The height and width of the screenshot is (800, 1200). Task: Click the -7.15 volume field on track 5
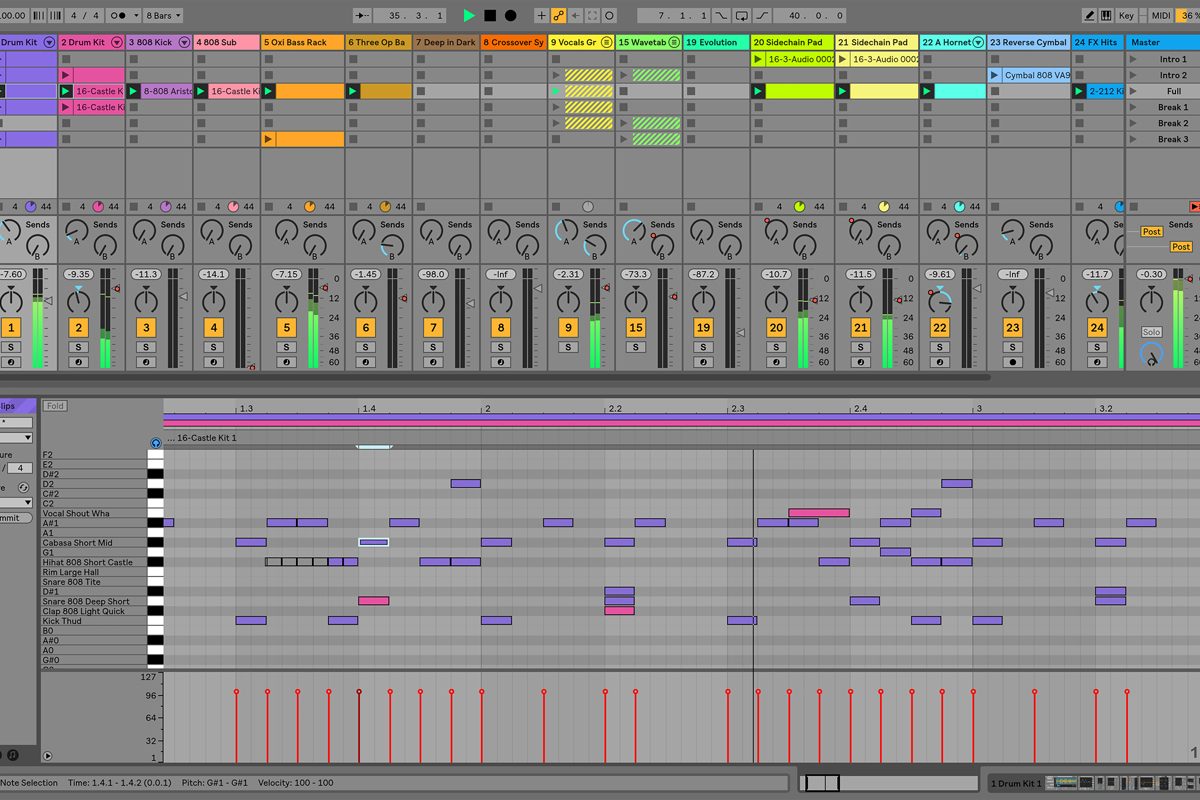click(286, 274)
